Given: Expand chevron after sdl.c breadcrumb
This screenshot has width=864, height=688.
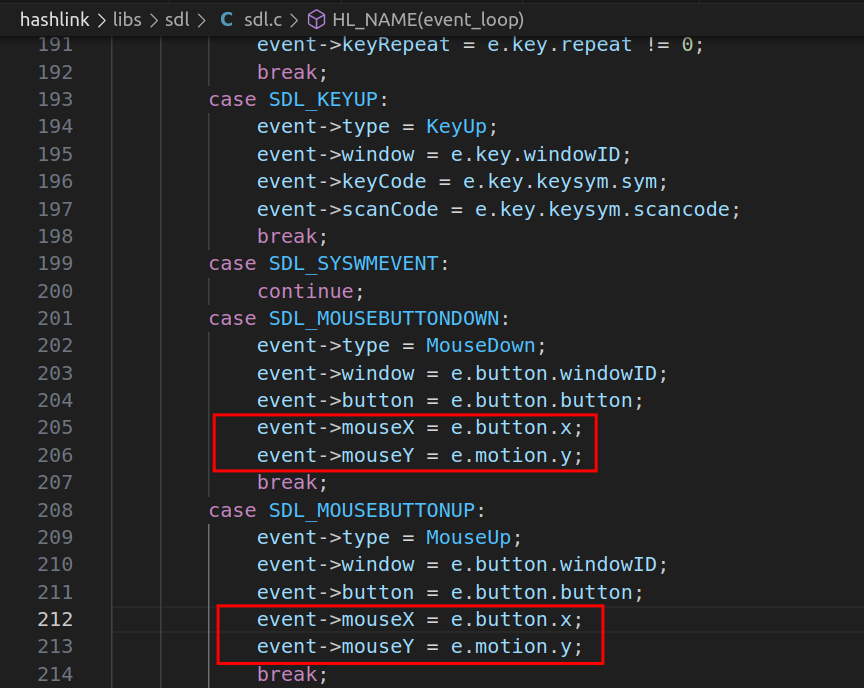Looking at the screenshot, I should click(x=294, y=21).
